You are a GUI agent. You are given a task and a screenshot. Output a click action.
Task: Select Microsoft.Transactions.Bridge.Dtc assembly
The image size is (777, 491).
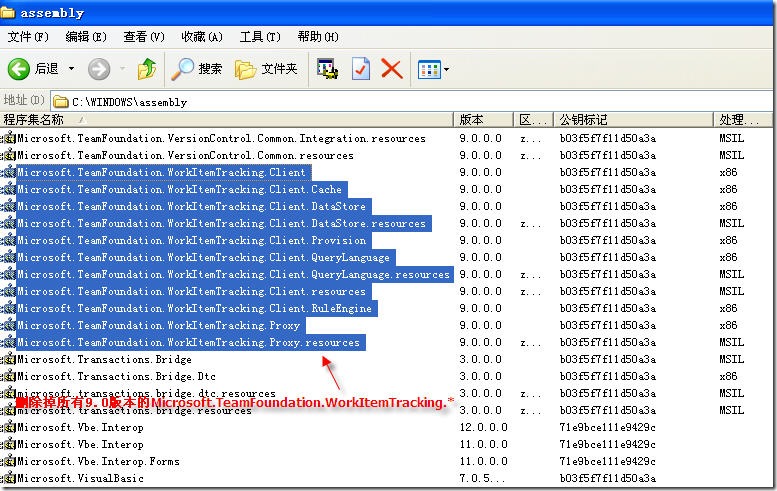coord(116,377)
